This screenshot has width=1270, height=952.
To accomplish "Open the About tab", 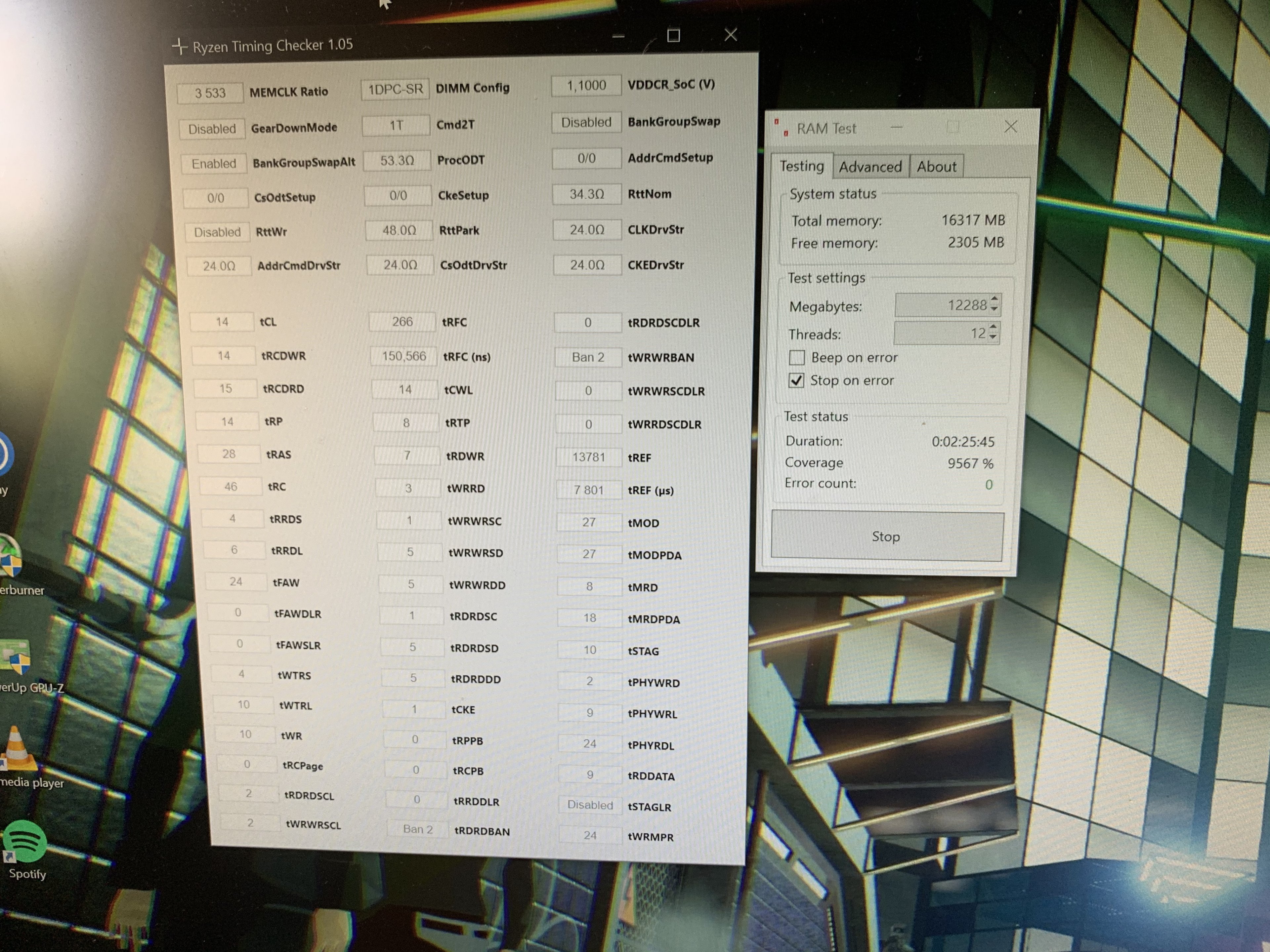I will (936, 167).
